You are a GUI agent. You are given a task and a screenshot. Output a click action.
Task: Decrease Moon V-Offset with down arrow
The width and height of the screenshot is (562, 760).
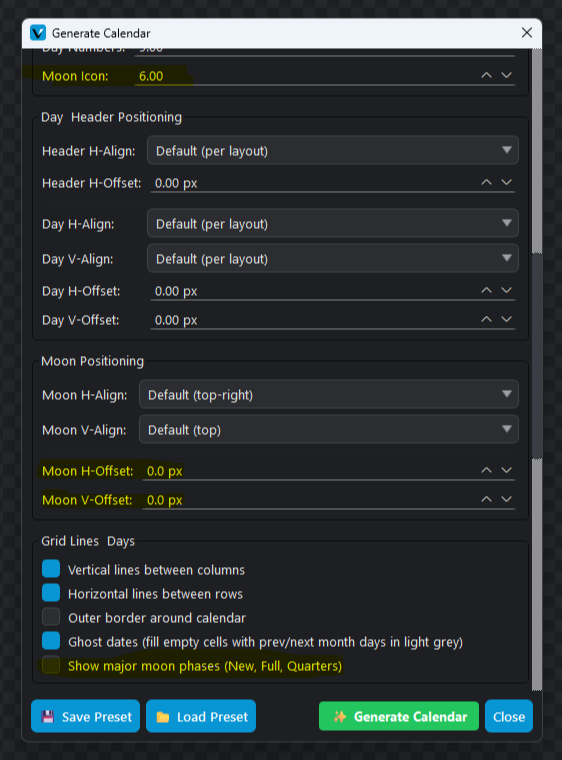coord(507,500)
